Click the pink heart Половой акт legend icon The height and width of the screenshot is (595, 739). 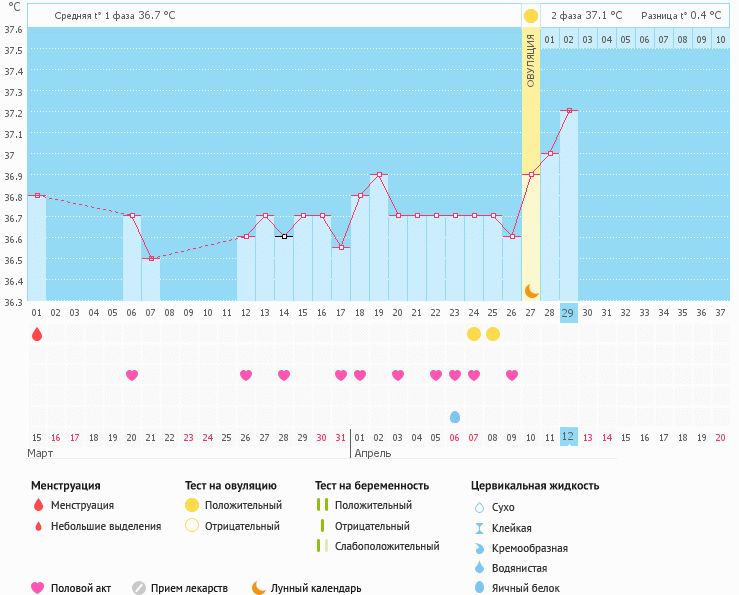coord(38,588)
